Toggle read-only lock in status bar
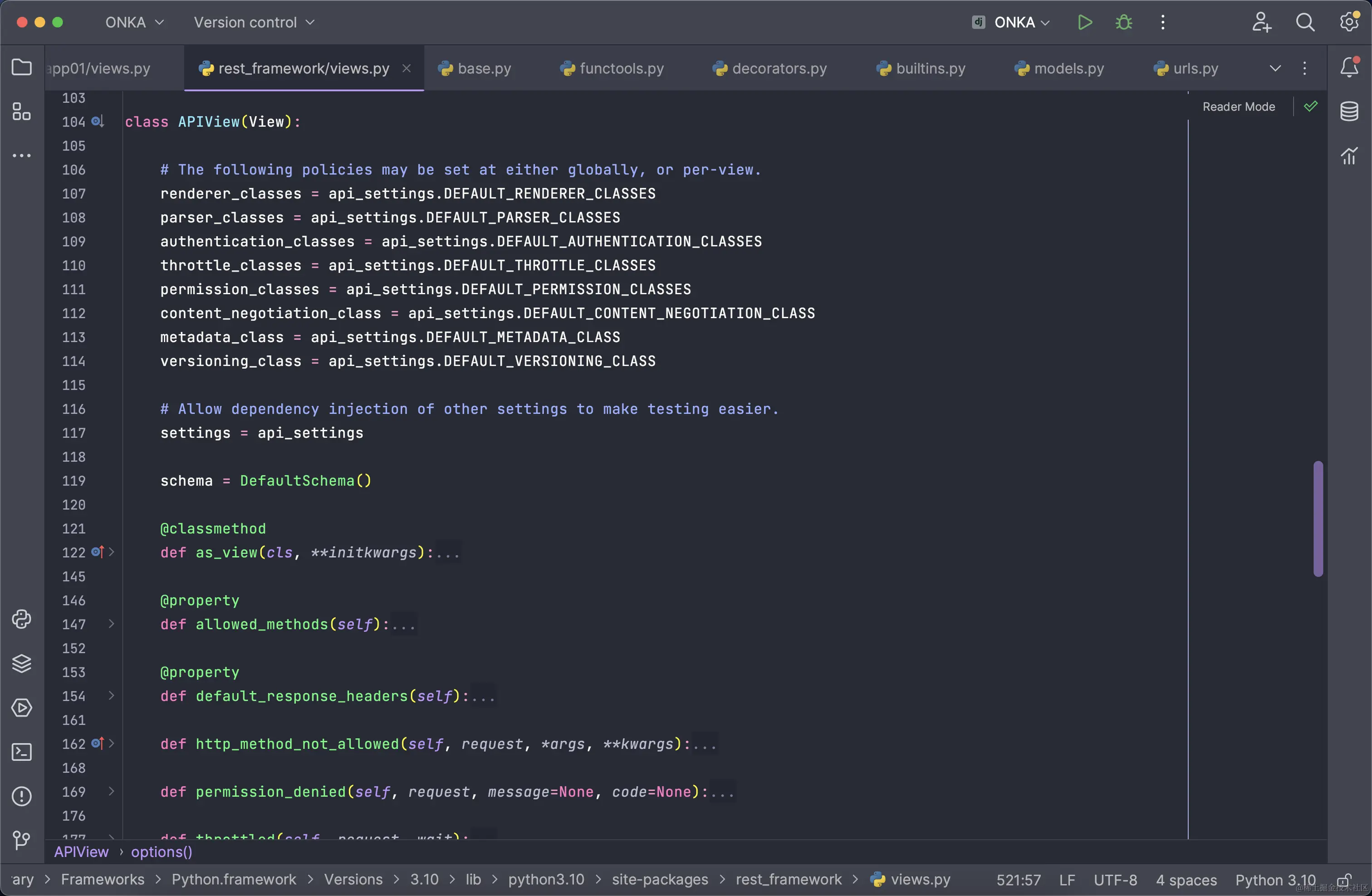 1343,881
